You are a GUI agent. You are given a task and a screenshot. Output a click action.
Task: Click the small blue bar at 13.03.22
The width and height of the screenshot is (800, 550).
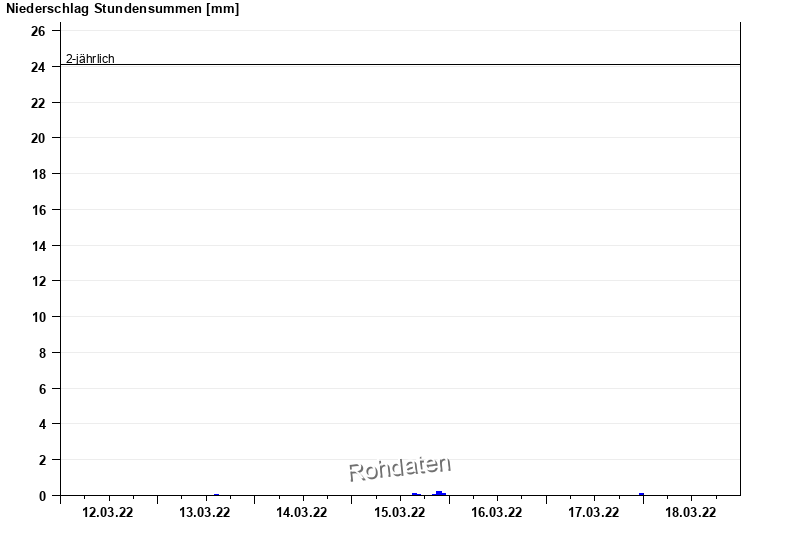216,494
